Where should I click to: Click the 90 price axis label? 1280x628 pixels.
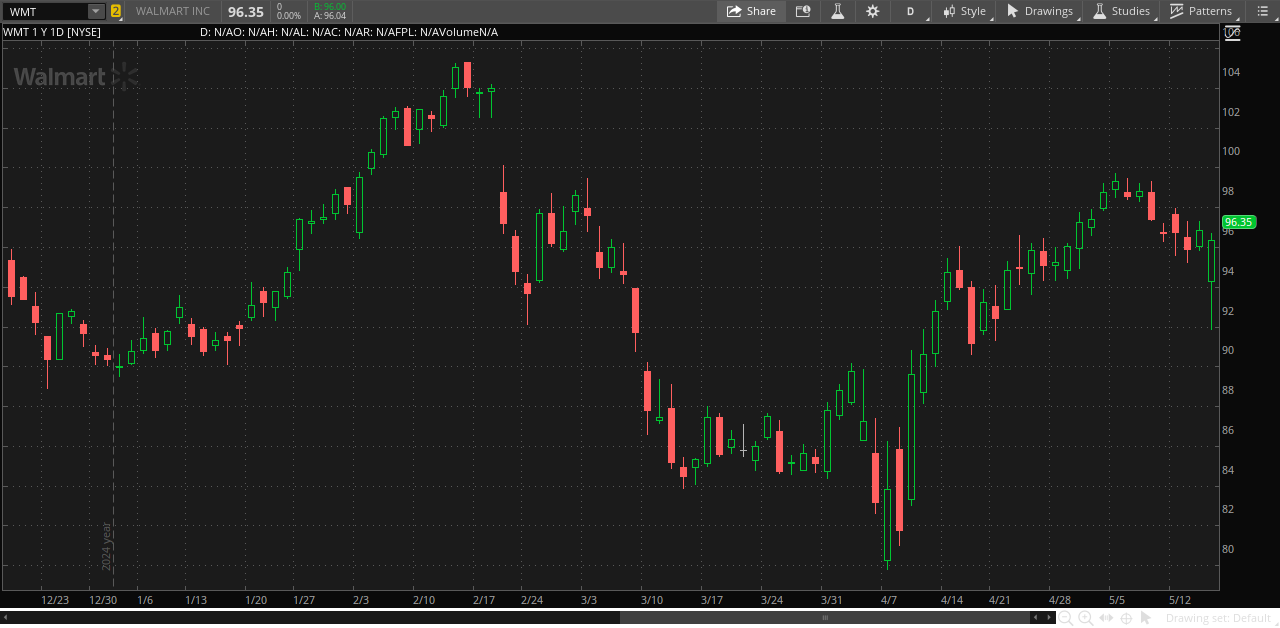pos(1228,350)
